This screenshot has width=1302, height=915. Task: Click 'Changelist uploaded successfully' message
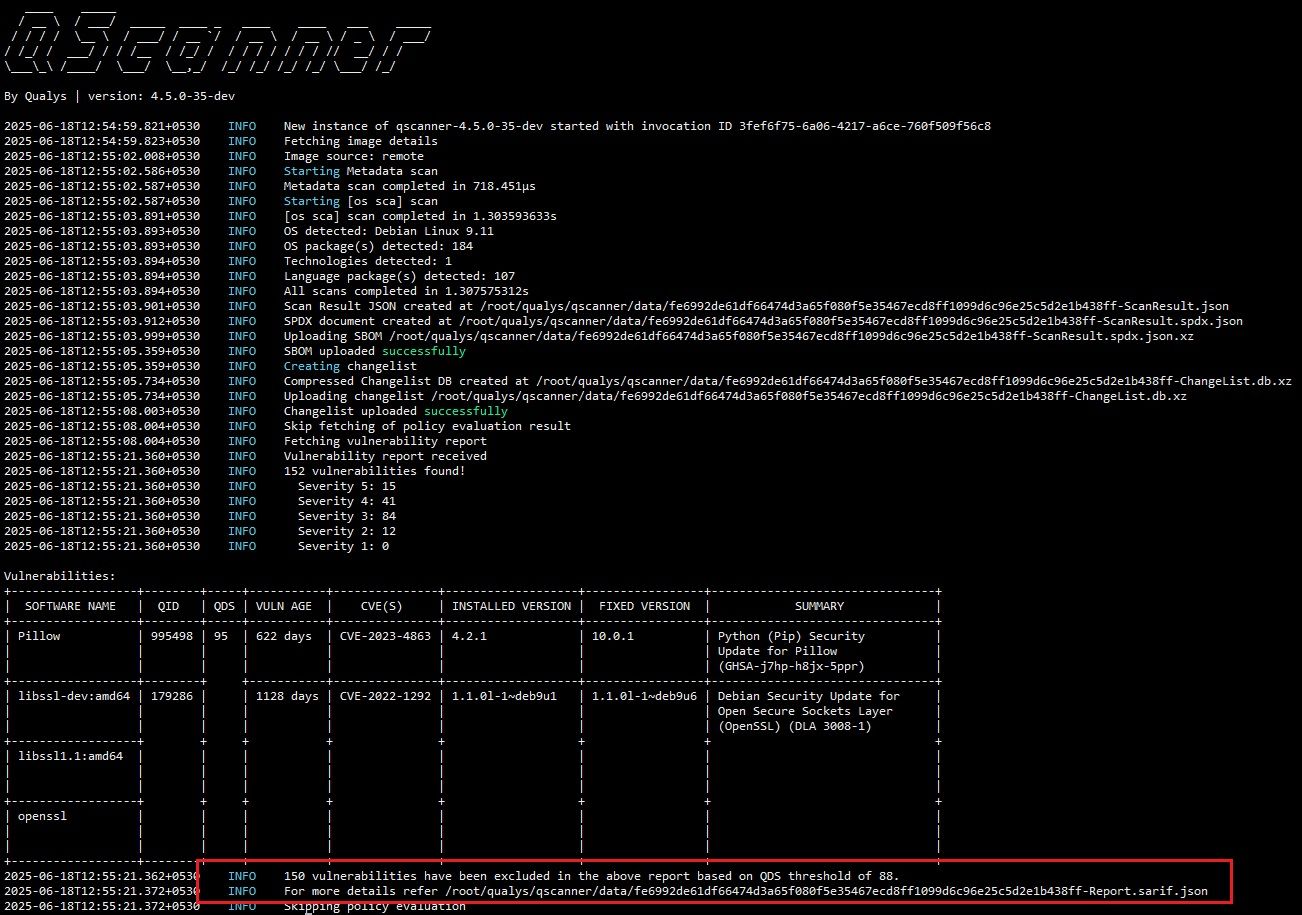tap(395, 411)
